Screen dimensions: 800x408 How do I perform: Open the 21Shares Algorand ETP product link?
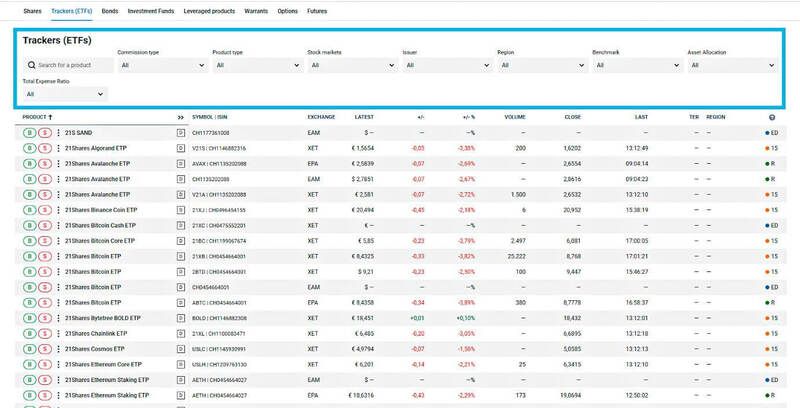pos(96,148)
